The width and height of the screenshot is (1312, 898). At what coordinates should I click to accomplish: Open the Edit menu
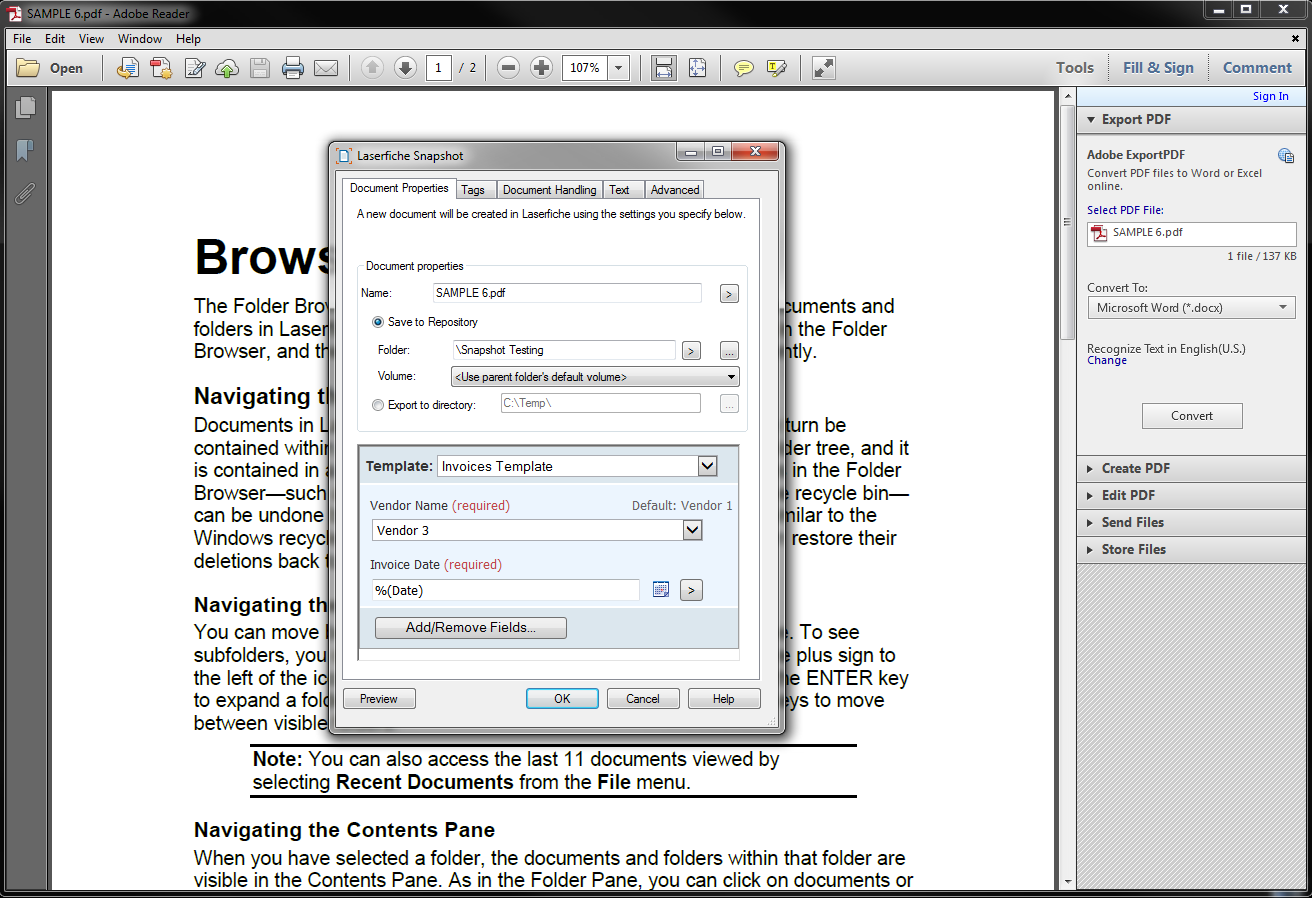pyautogui.click(x=55, y=39)
